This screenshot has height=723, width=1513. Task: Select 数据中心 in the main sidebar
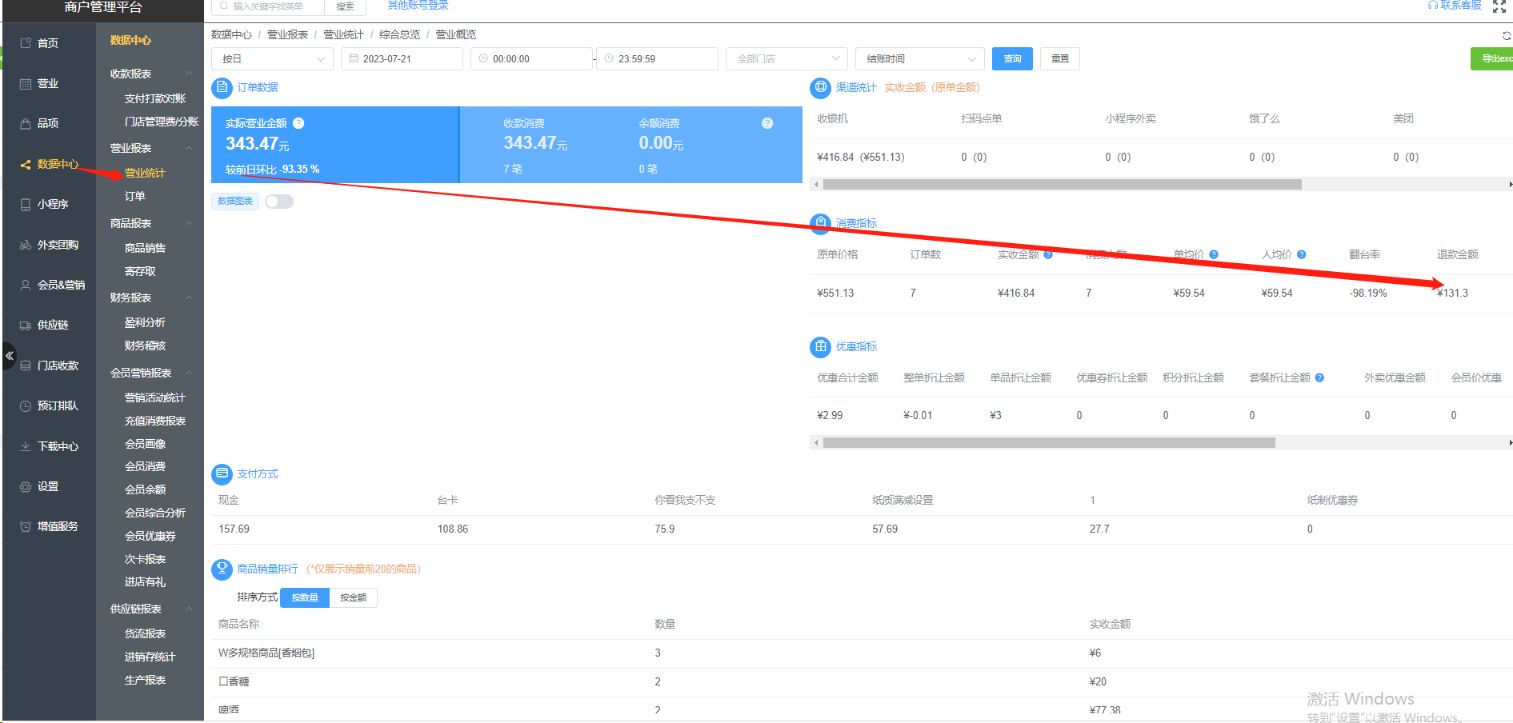click(x=48, y=164)
